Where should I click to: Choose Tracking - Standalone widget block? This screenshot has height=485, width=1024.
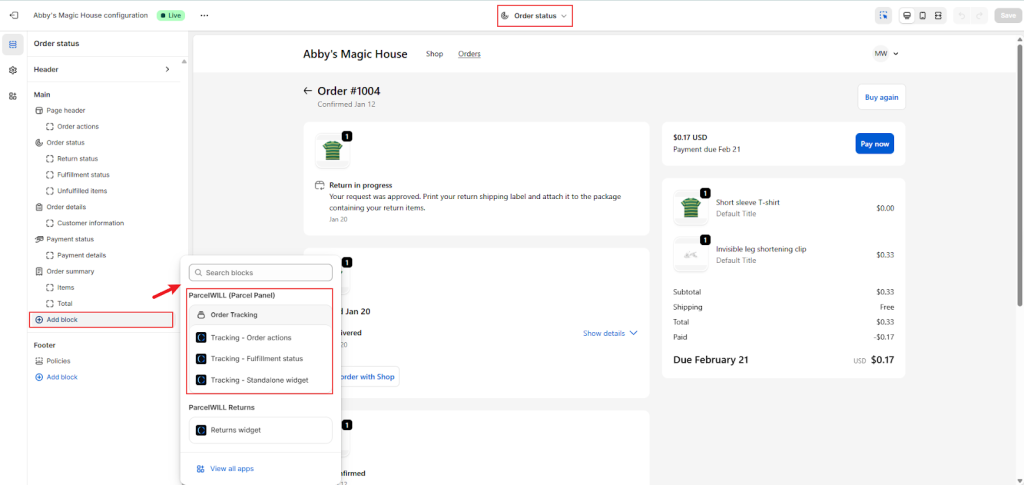261,379
